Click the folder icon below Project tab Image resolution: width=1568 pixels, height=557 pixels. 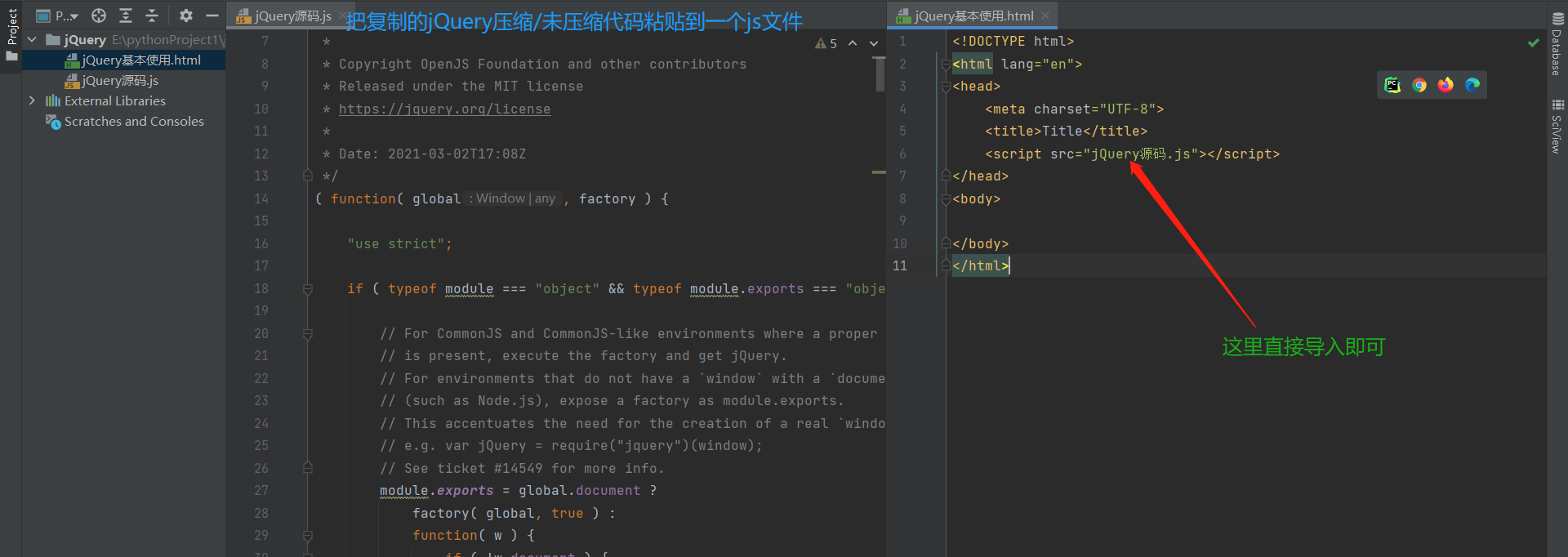11,56
